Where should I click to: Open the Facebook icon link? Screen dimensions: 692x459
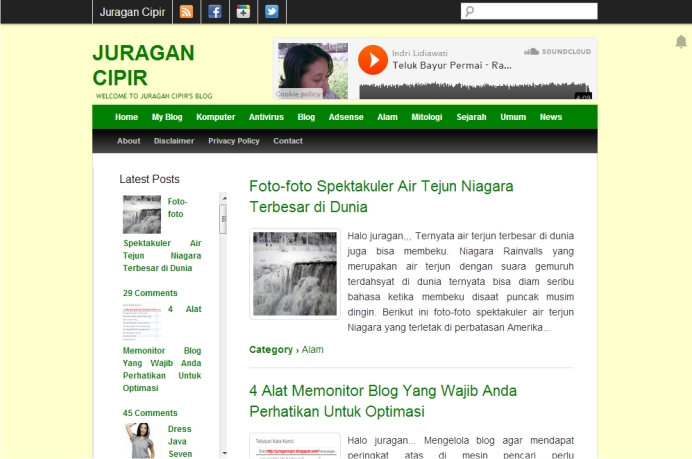click(x=215, y=11)
